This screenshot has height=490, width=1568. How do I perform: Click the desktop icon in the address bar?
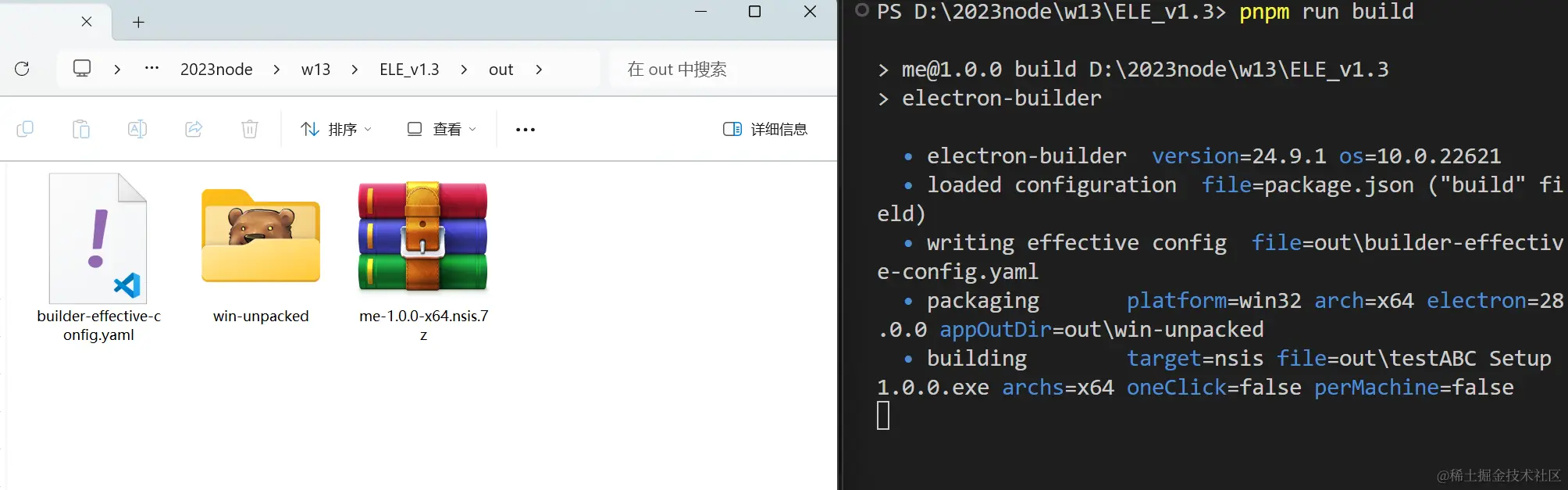(82, 69)
